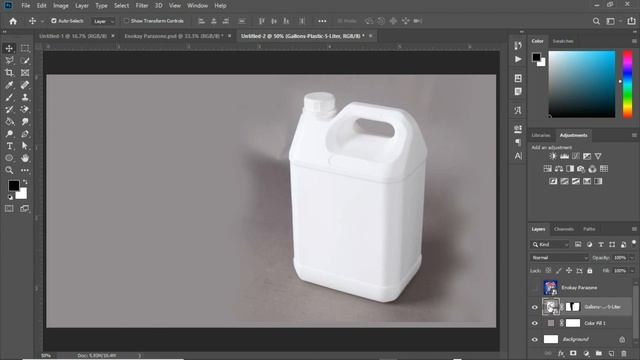The image size is (640, 360).
Task: Show the Erokay Parasme layer visibility
Action: (x=535, y=288)
